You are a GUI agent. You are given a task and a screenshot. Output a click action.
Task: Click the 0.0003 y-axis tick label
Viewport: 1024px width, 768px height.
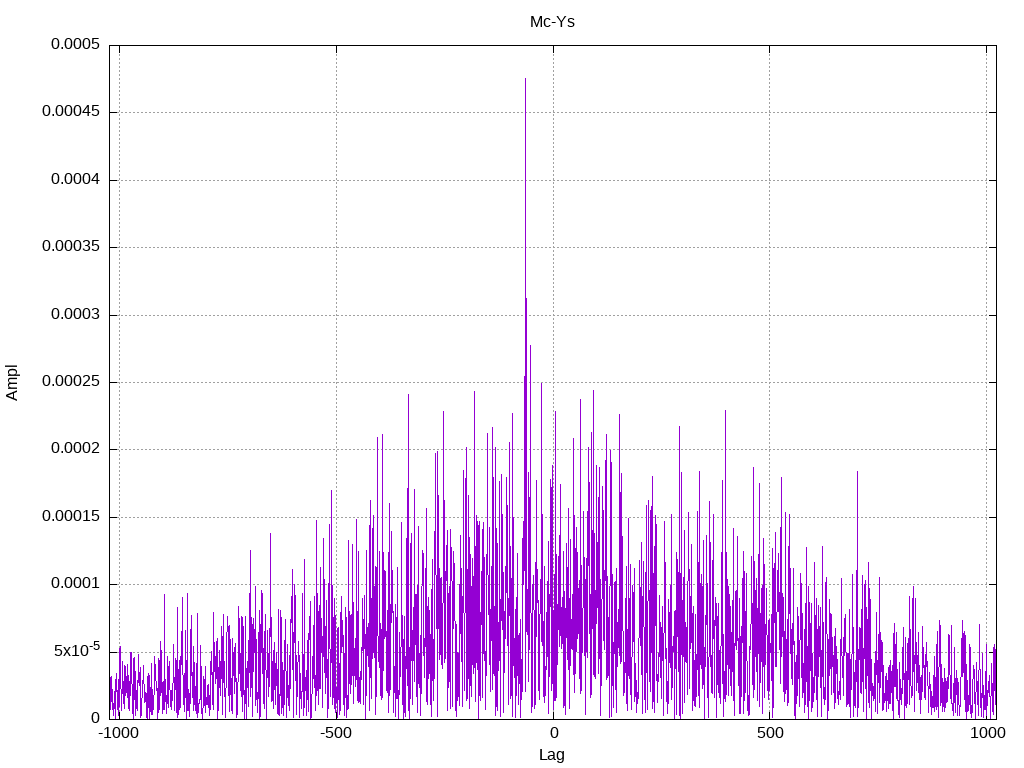pyautogui.click(x=76, y=314)
